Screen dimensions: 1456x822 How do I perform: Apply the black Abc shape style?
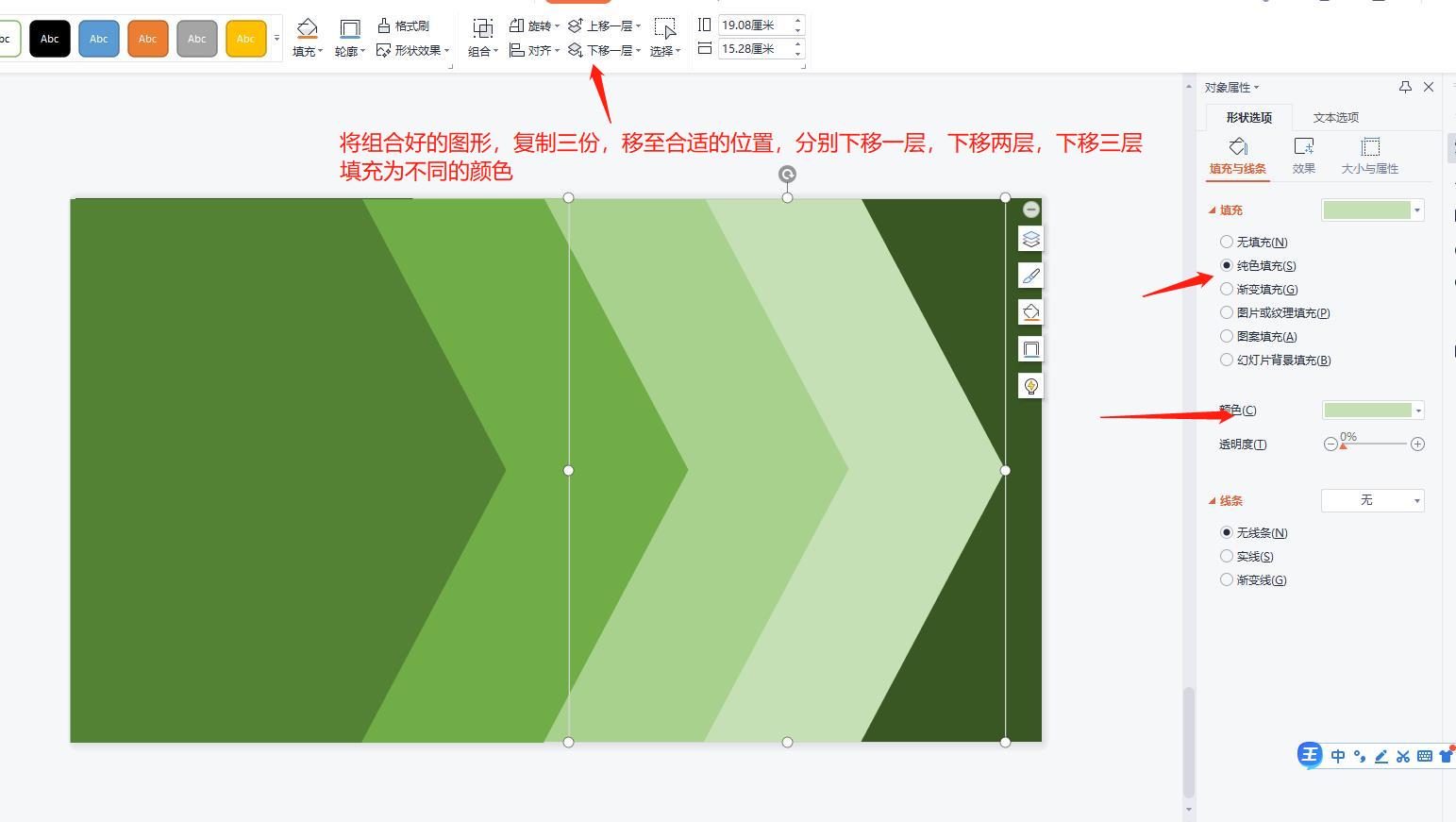[x=50, y=39]
